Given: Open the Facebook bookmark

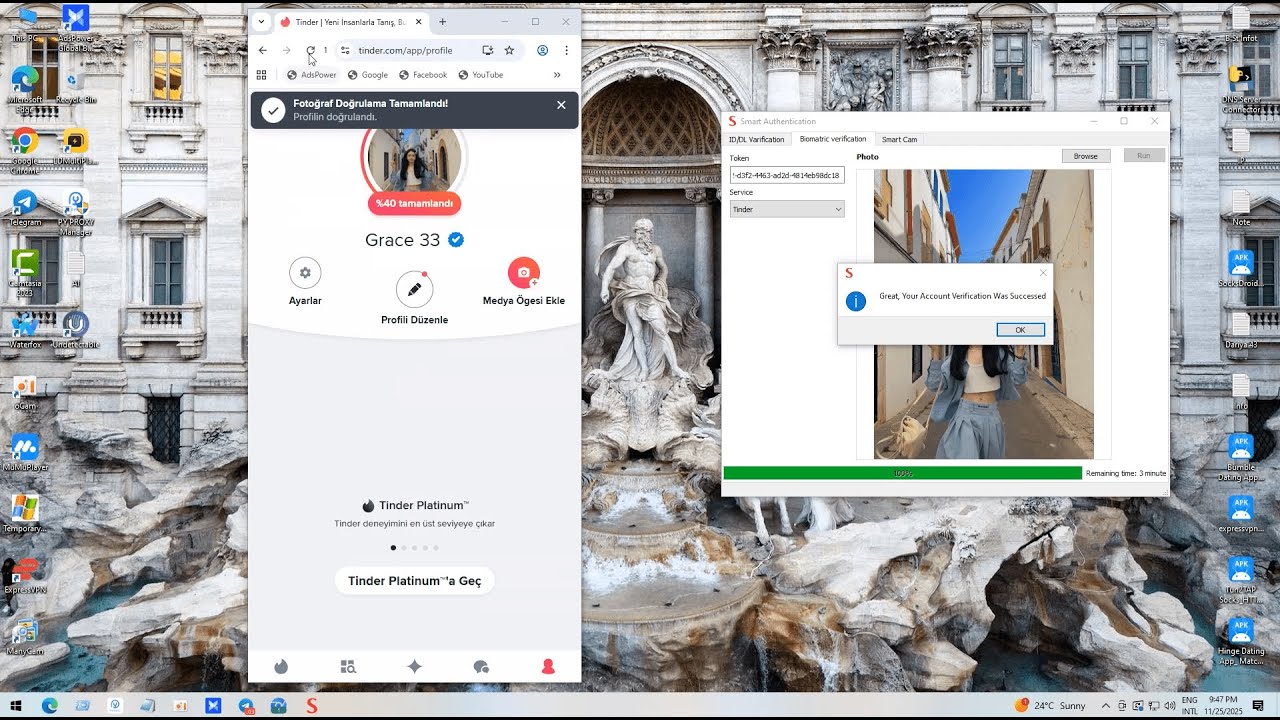Looking at the screenshot, I should [423, 75].
